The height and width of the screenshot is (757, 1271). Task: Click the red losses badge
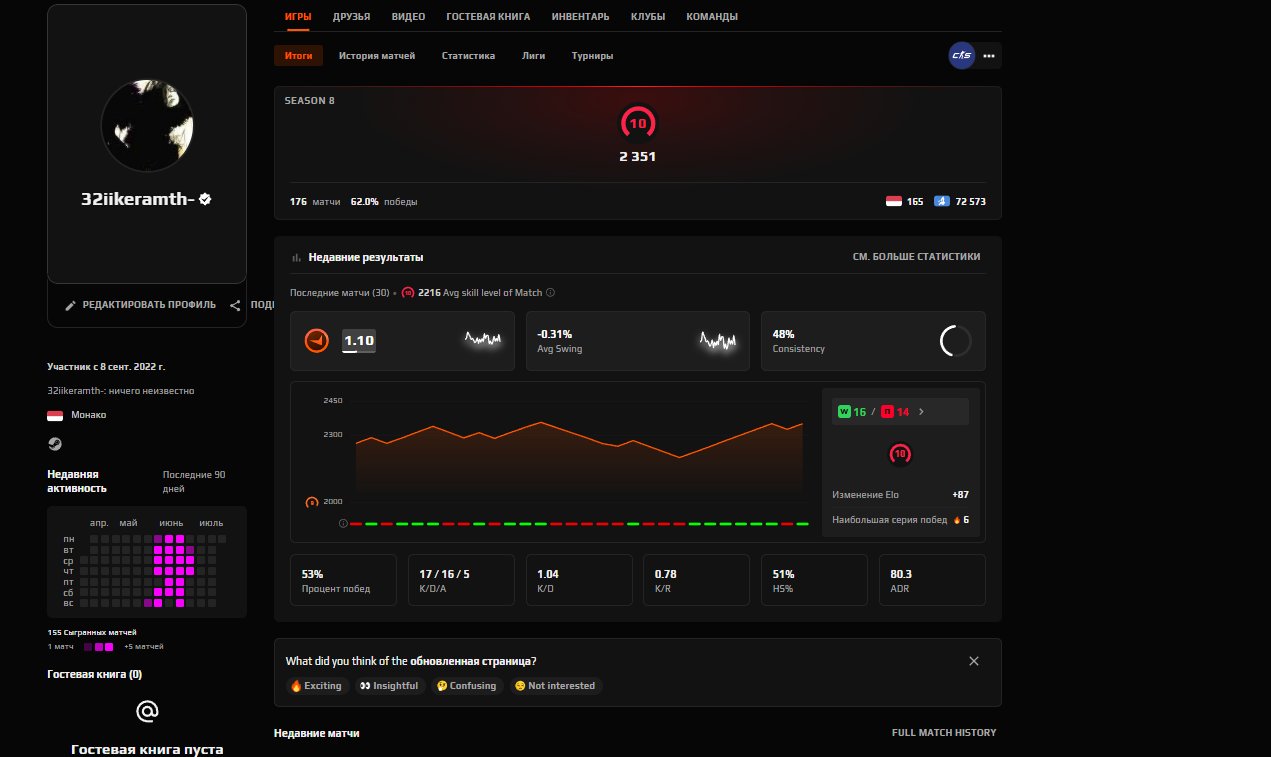click(887, 412)
